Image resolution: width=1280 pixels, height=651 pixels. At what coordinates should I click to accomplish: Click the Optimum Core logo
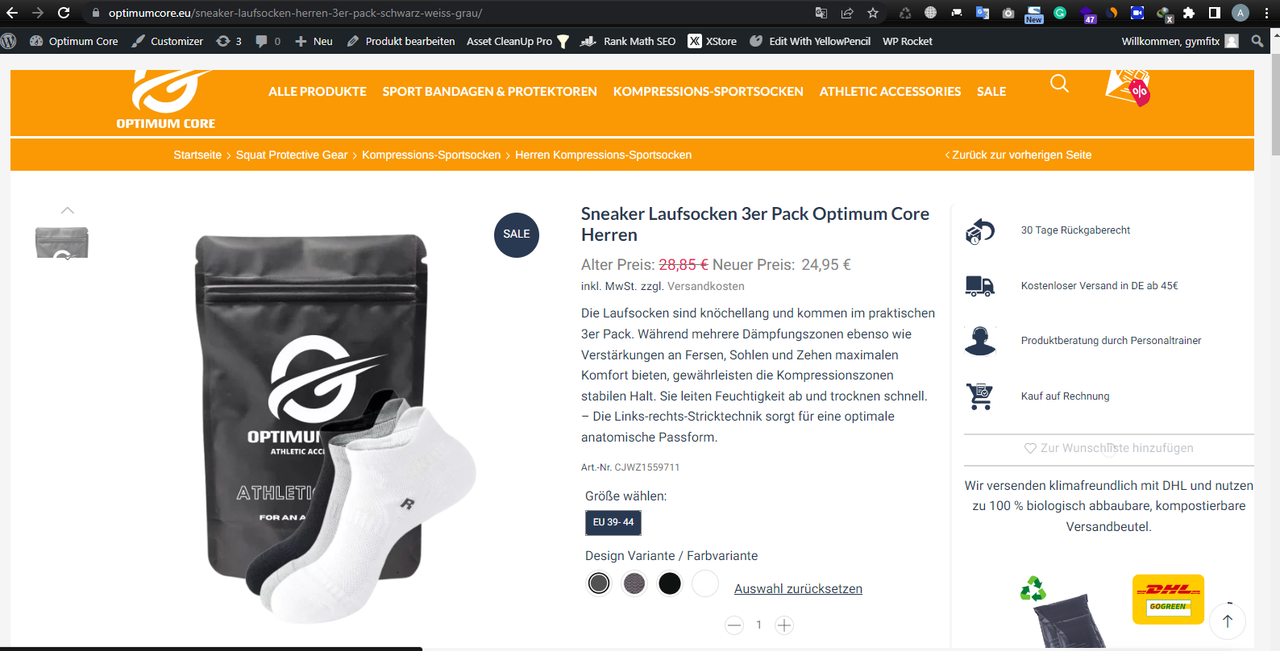click(x=166, y=99)
